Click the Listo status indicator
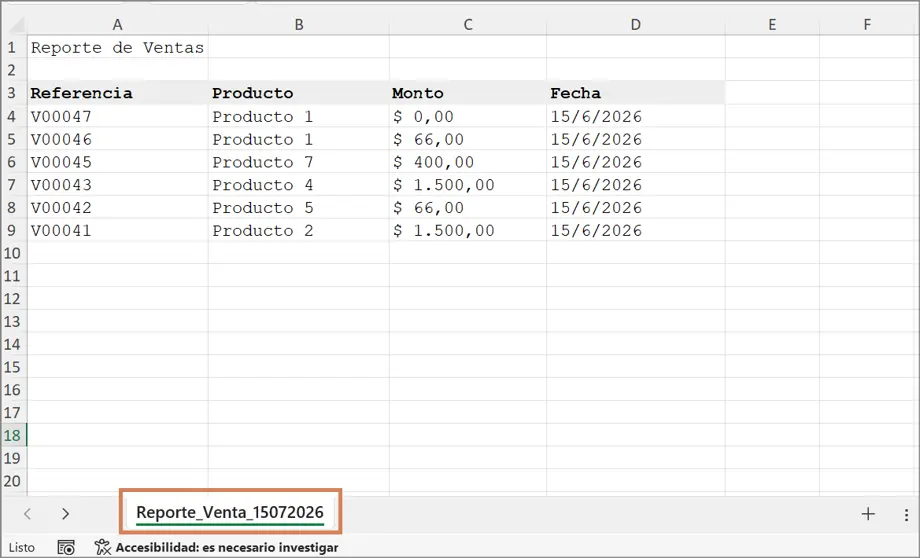Screen dimensions: 920x558 22,547
